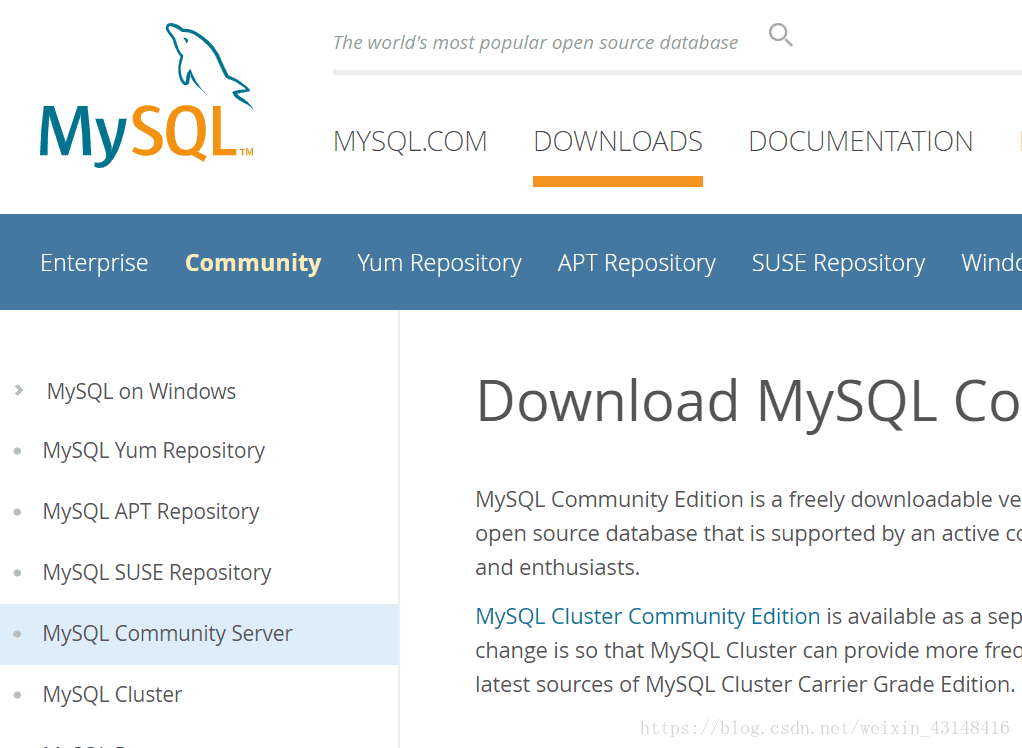The height and width of the screenshot is (748, 1022).
Task: Switch to the DOWNLOADS tab
Action: click(617, 141)
